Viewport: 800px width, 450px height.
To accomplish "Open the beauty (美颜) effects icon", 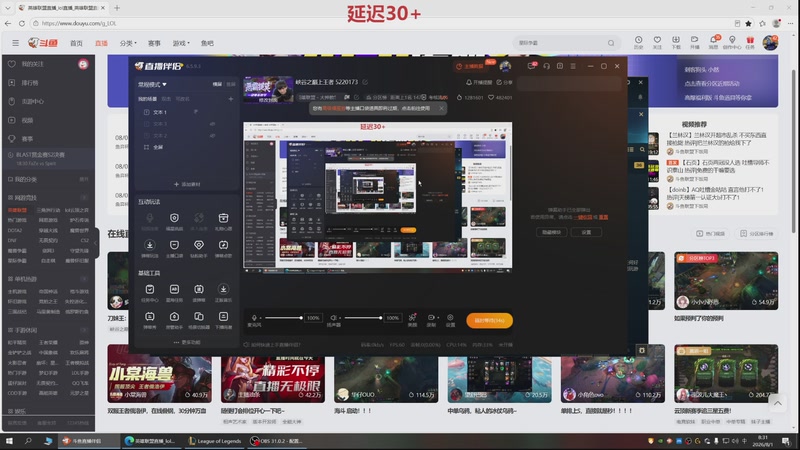I will click(412, 317).
